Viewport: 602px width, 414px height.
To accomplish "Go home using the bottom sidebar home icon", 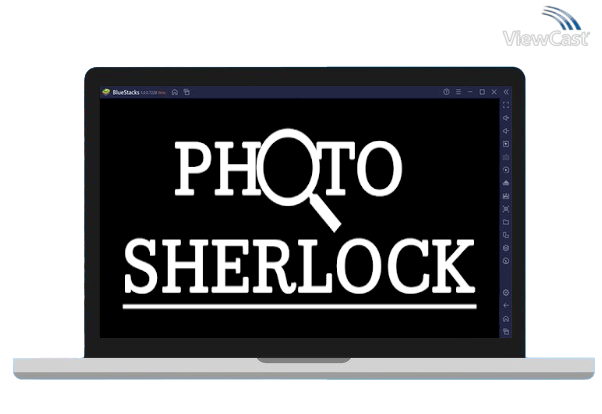I will tap(506, 319).
